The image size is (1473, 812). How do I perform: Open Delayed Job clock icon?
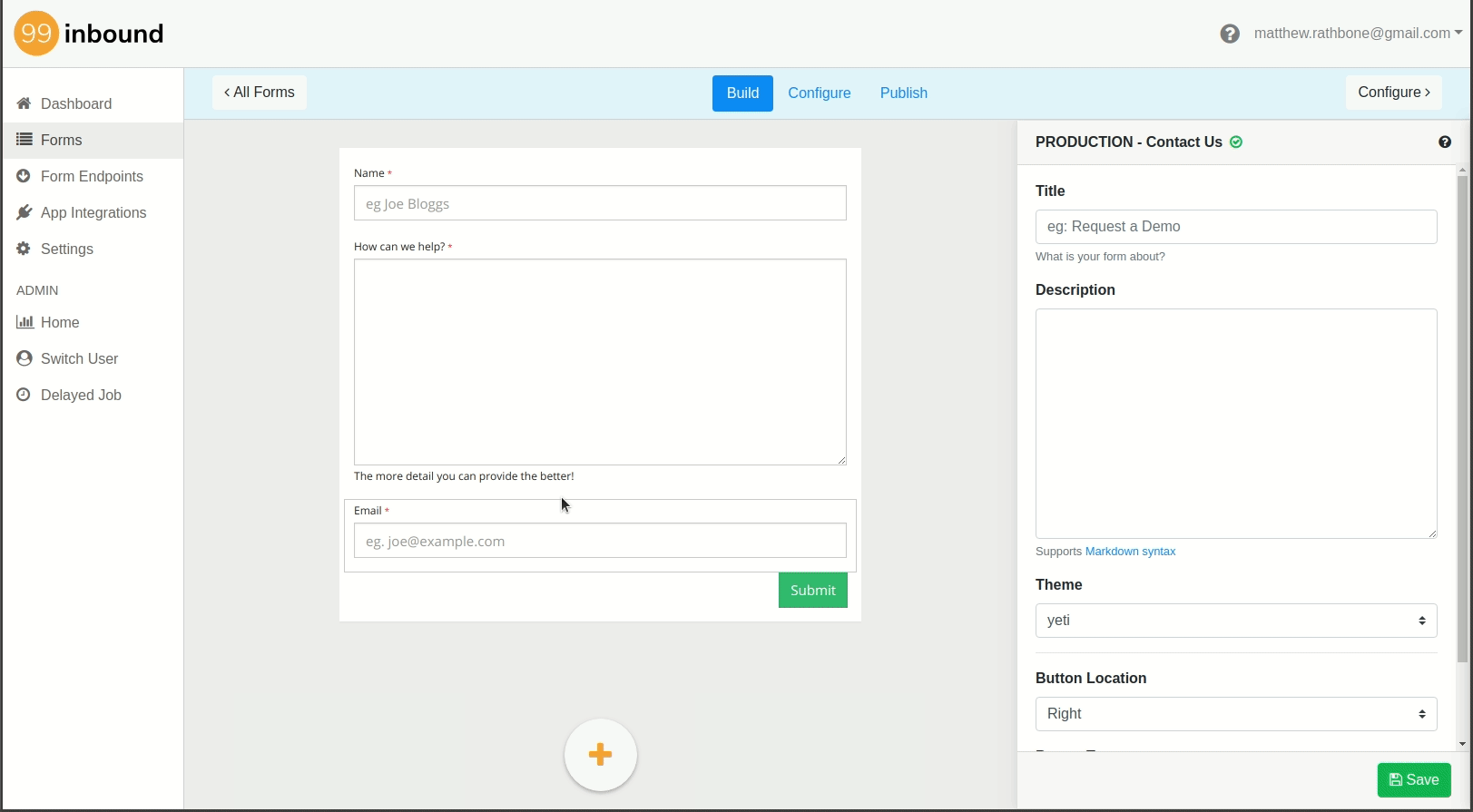pyautogui.click(x=24, y=395)
